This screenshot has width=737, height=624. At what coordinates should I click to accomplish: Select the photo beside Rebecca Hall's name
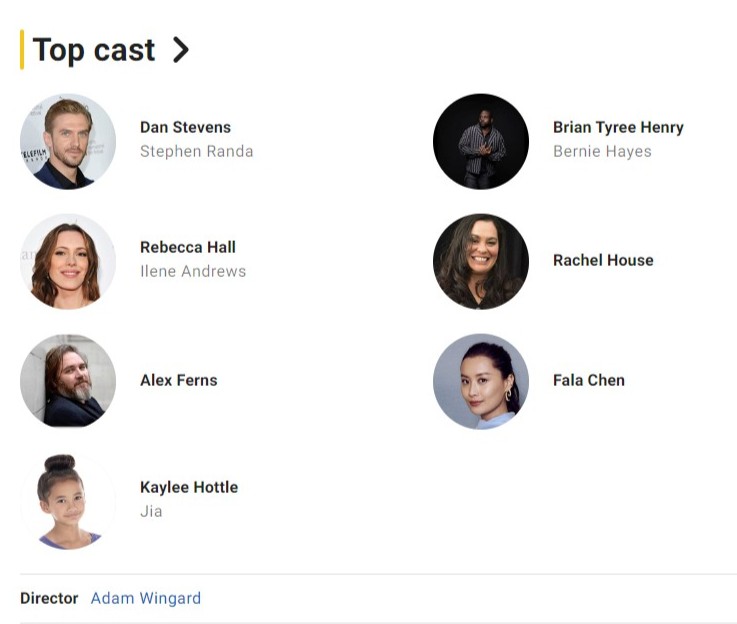[68, 261]
